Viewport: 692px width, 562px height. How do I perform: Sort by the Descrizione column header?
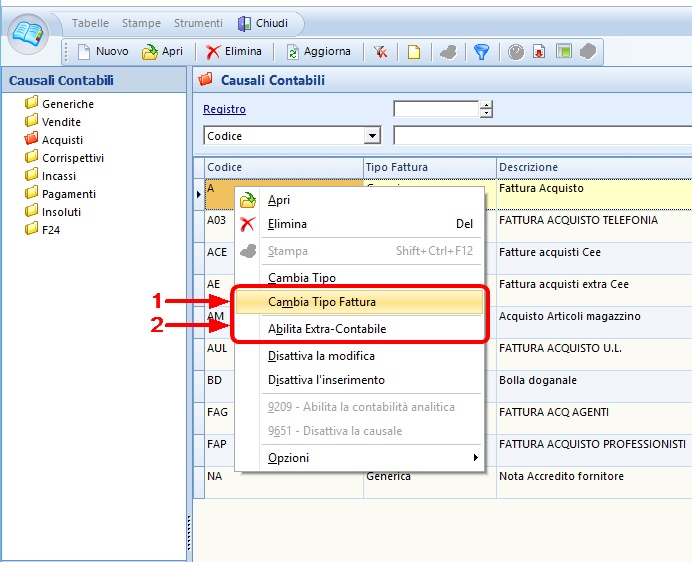tap(590, 167)
